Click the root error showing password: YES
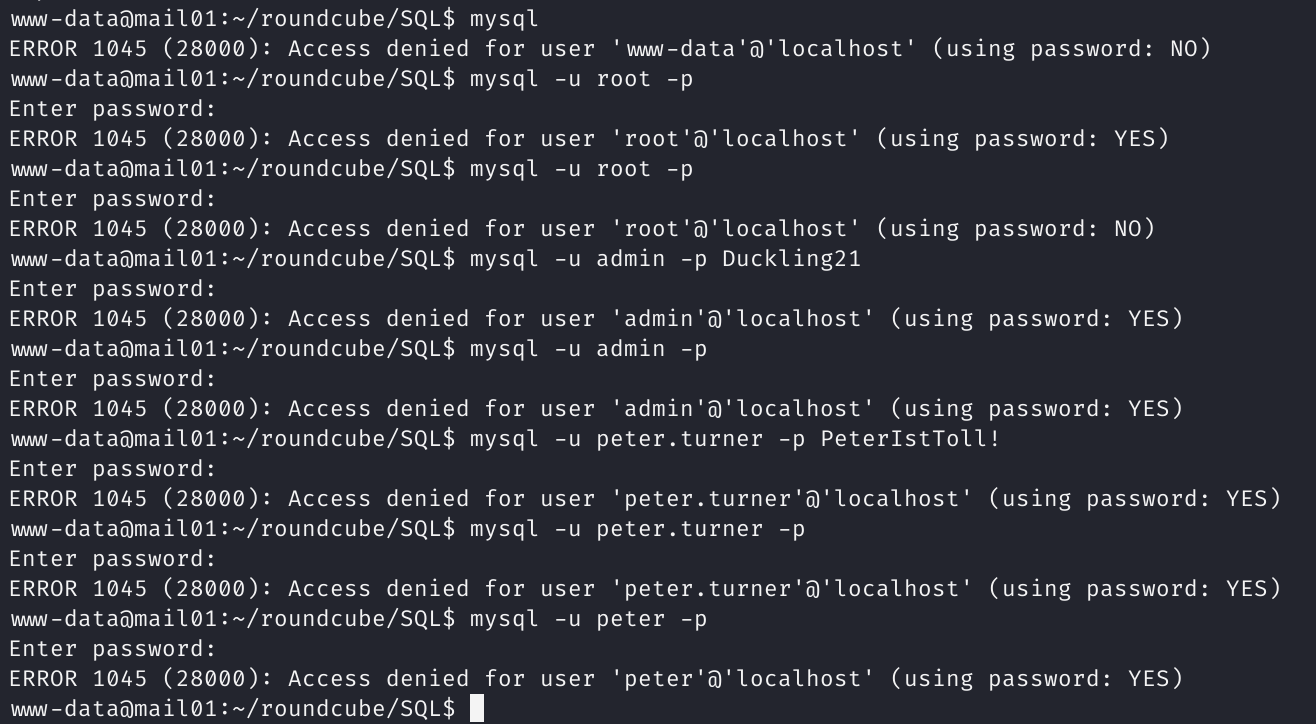The image size is (1316, 724). coord(588,139)
